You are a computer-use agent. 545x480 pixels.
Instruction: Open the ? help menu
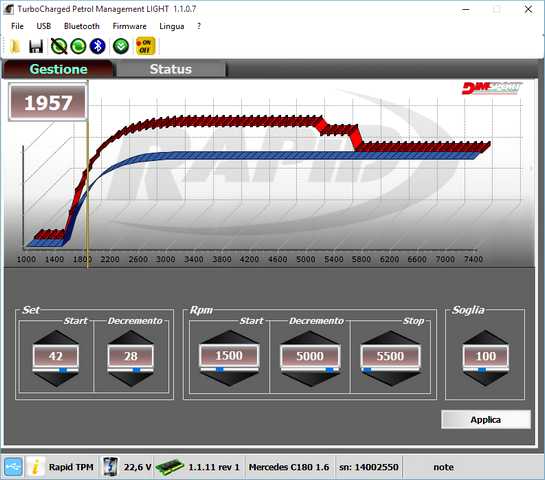(x=199, y=26)
